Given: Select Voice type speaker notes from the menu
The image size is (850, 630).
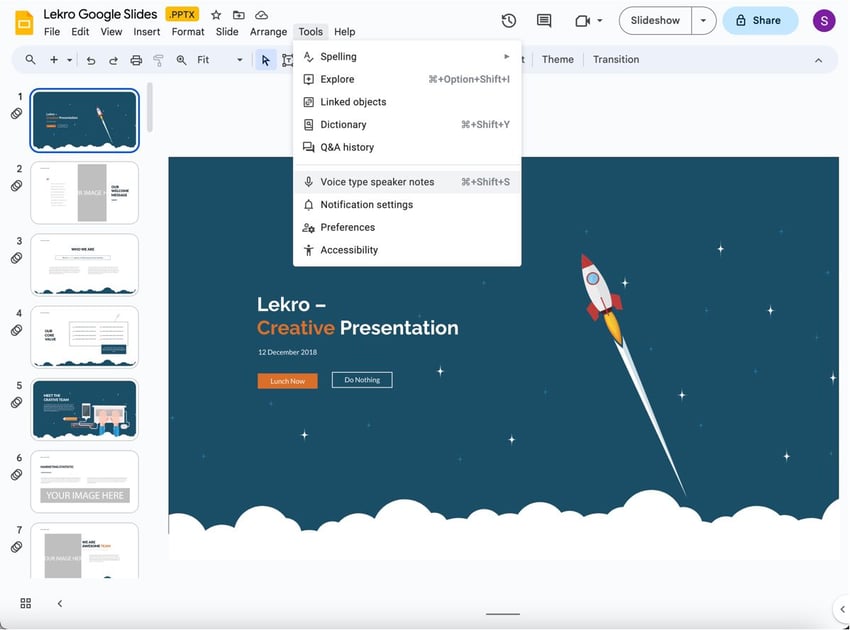Looking at the screenshot, I should click(377, 181).
